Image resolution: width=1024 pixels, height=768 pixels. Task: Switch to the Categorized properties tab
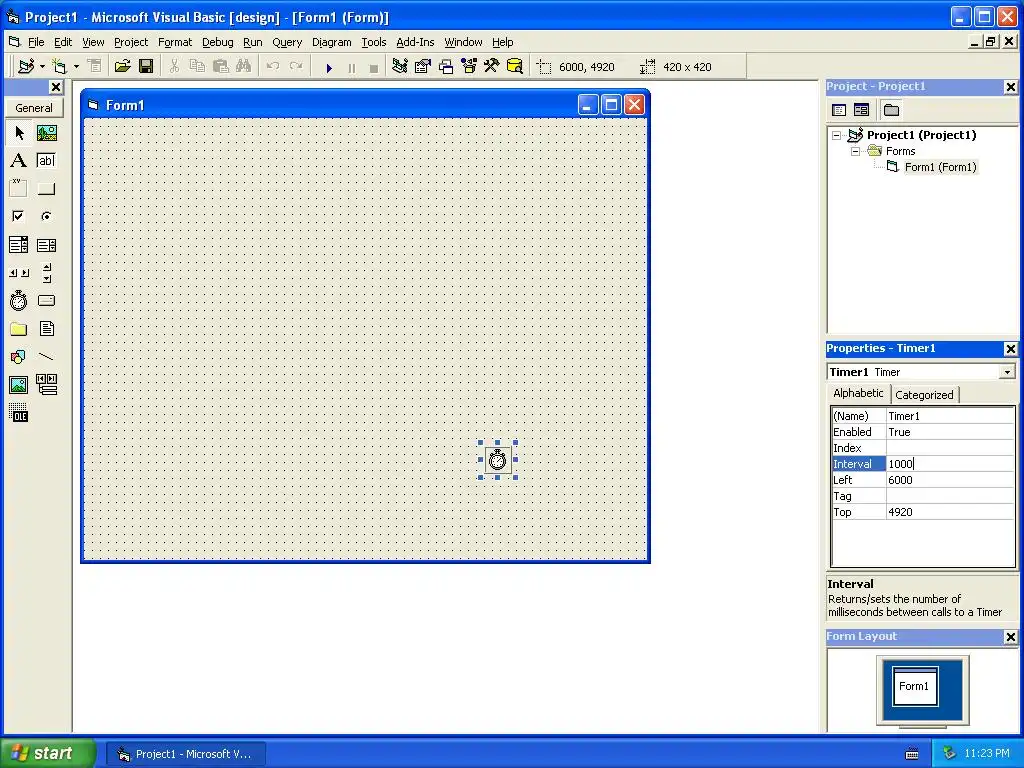[x=924, y=394]
